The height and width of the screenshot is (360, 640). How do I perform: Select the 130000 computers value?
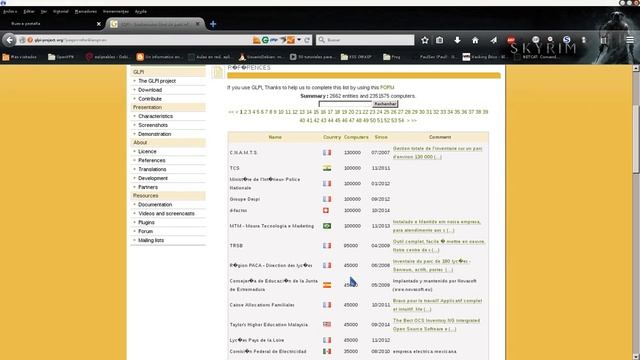tap(352, 153)
